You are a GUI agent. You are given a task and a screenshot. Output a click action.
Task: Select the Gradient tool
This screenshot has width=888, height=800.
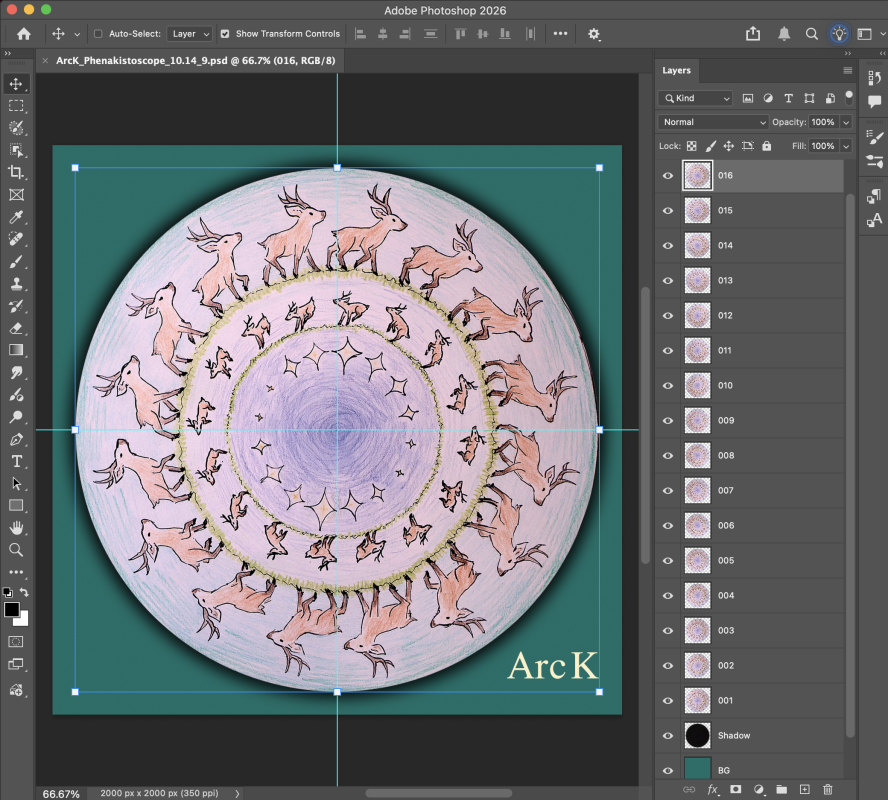coord(16,350)
